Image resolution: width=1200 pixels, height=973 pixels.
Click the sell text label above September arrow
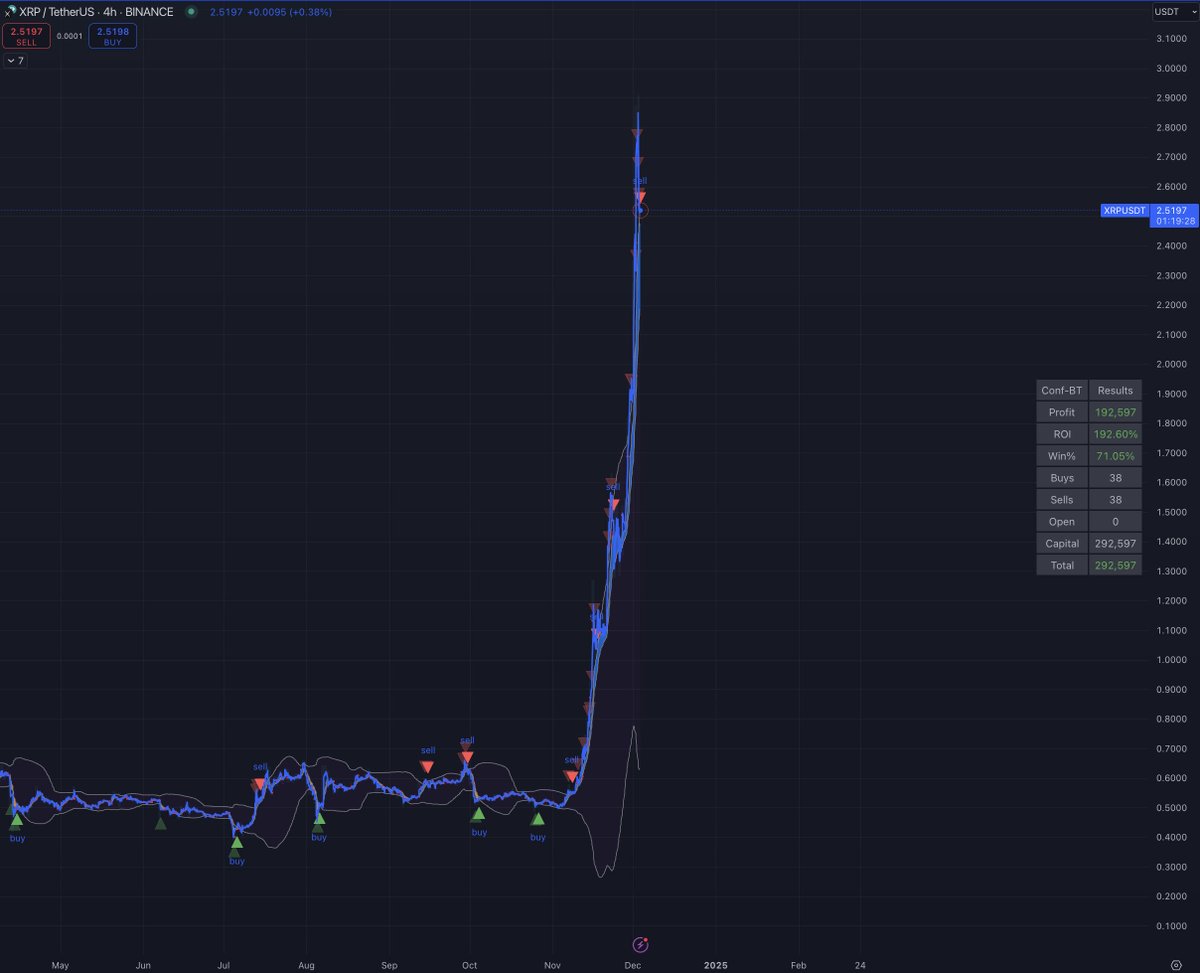pyautogui.click(x=428, y=750)
